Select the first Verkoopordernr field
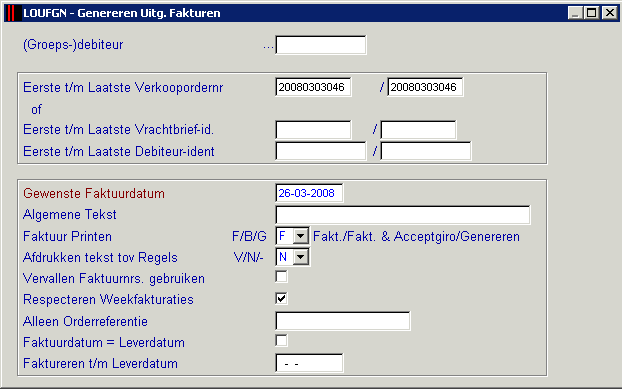Image resolution: width=622 pixels, height=389 pixels. [x=313, y=87]
